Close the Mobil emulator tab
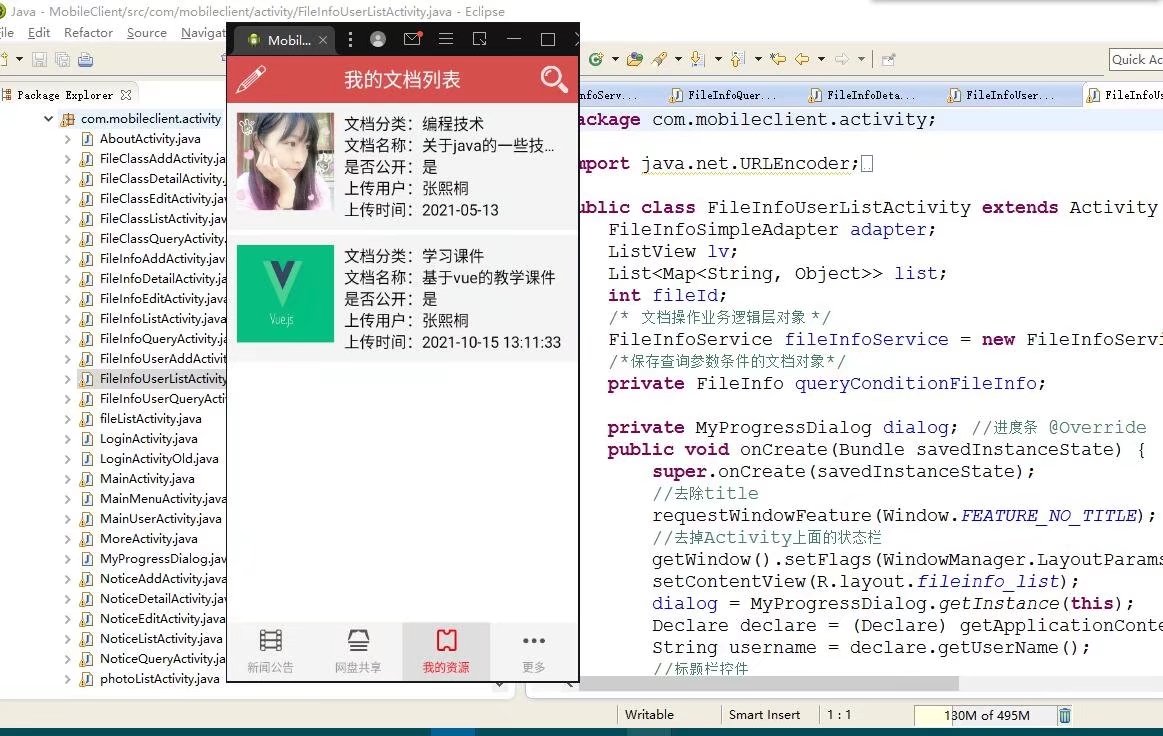This screenshot has height=736, width=1163. 323,40
